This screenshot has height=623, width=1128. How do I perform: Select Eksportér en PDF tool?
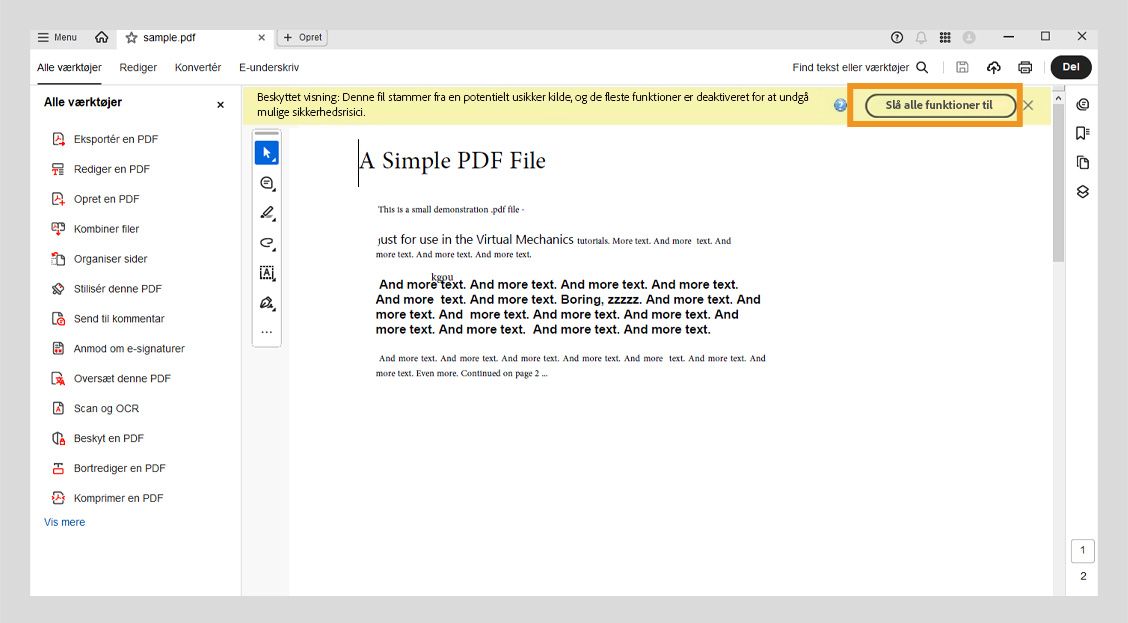[x=105, y=139]
